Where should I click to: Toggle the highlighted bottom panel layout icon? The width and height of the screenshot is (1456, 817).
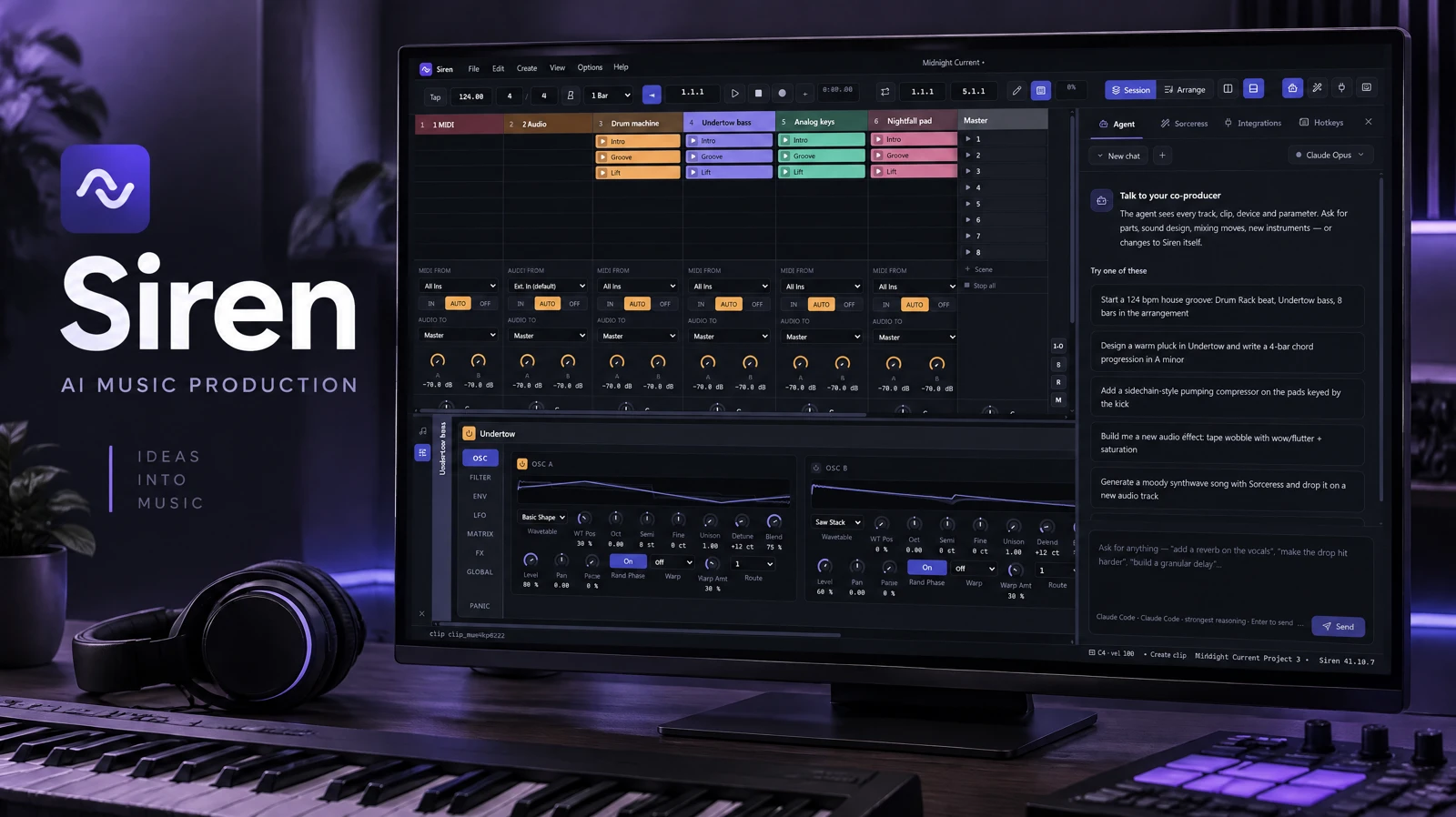(x=1253, y=88)
